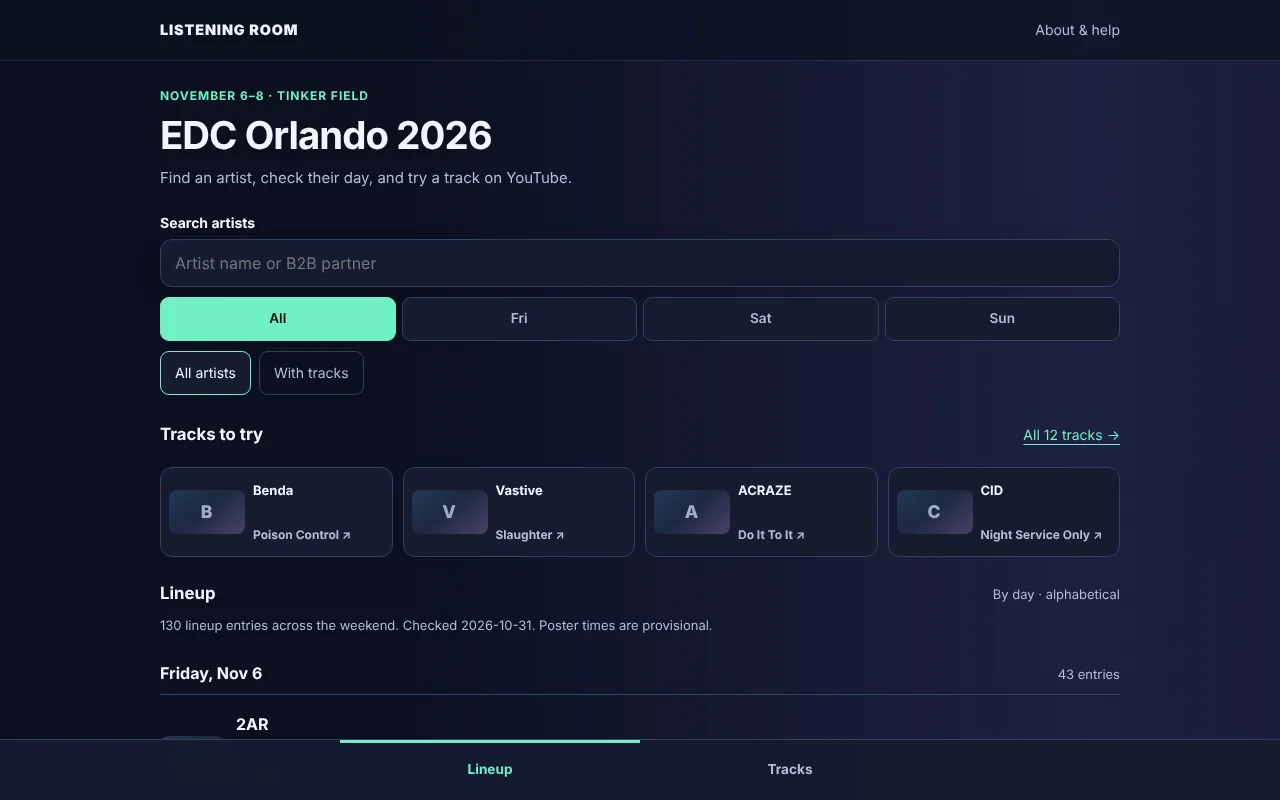The image size is (1280, 800).
Task: Click the Vastive "V" avatar thumbnail
Action: [450, 512]
